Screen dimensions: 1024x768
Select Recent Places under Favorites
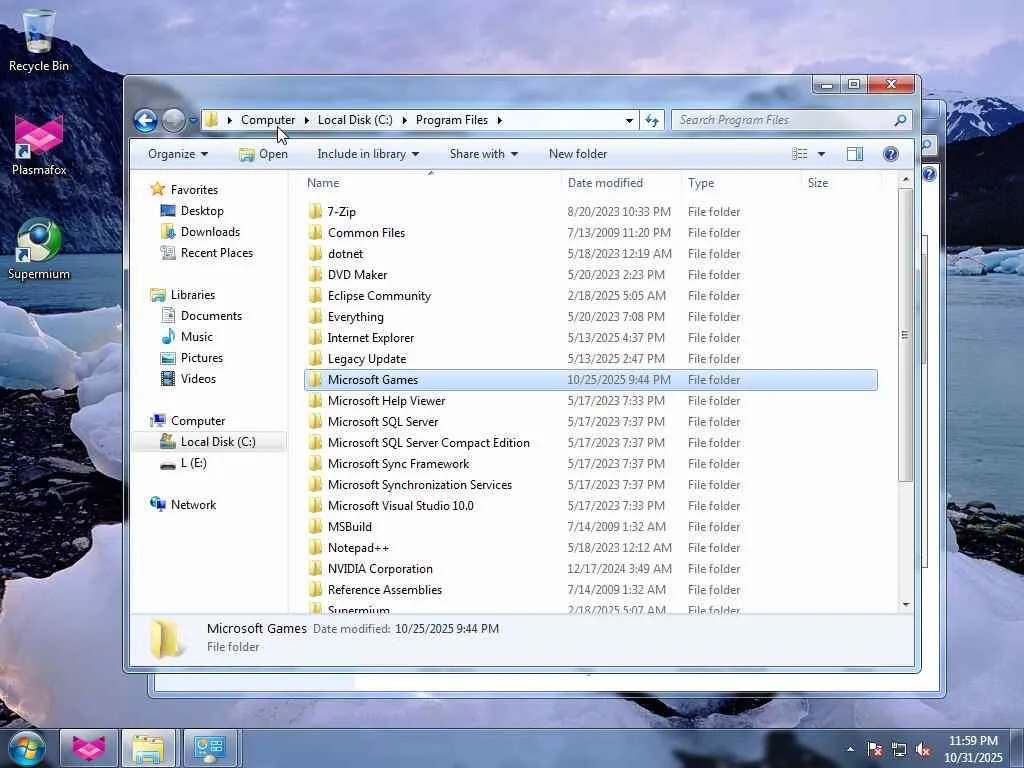point(217,253)
